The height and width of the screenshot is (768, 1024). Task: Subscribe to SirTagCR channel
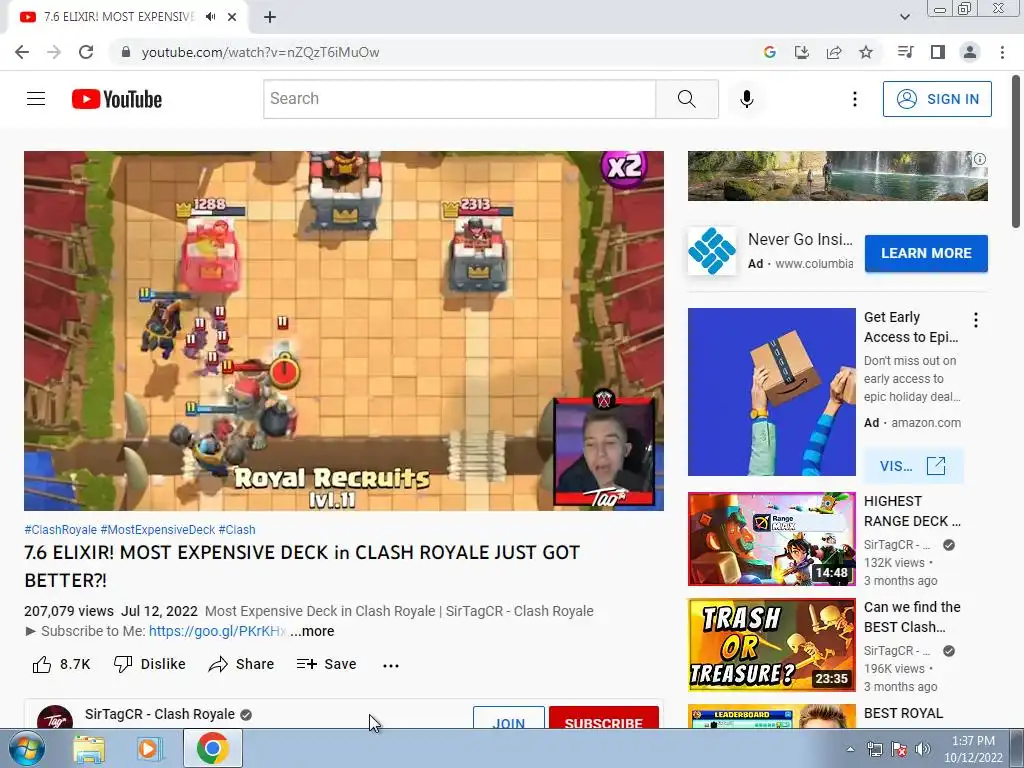(603, 718)
